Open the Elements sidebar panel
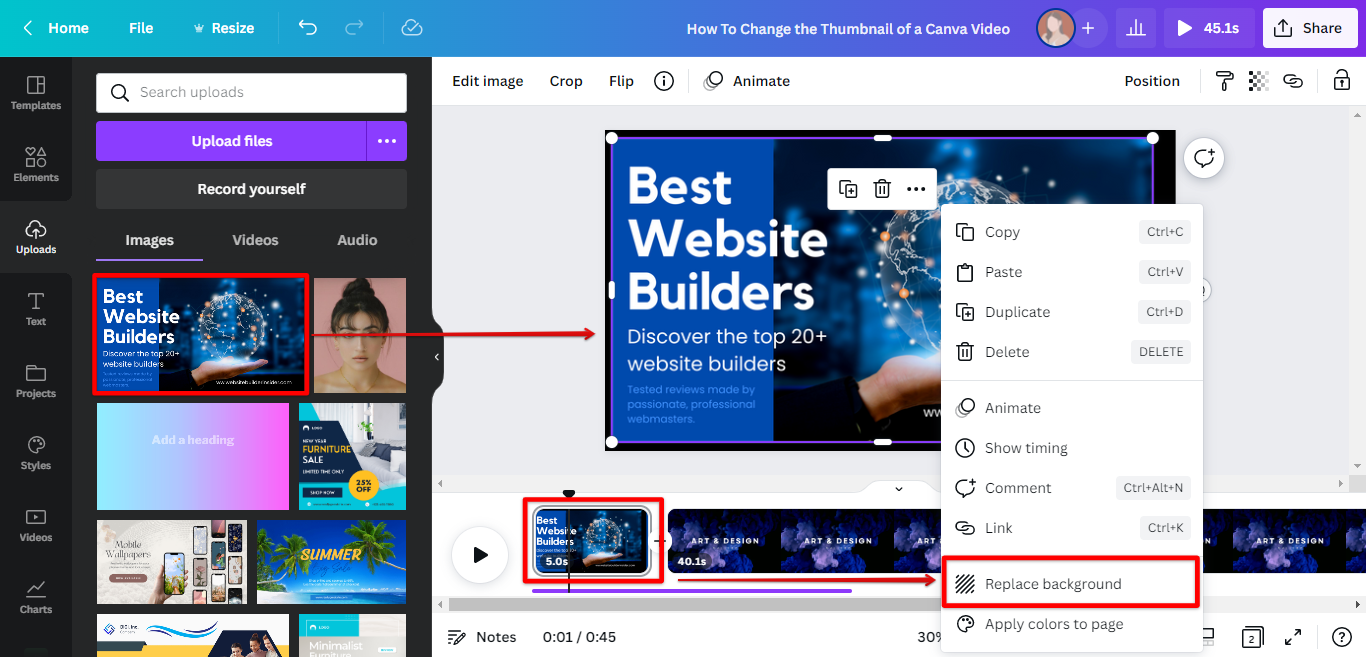Screen dimensions: 1366x657 click(36, 164)
